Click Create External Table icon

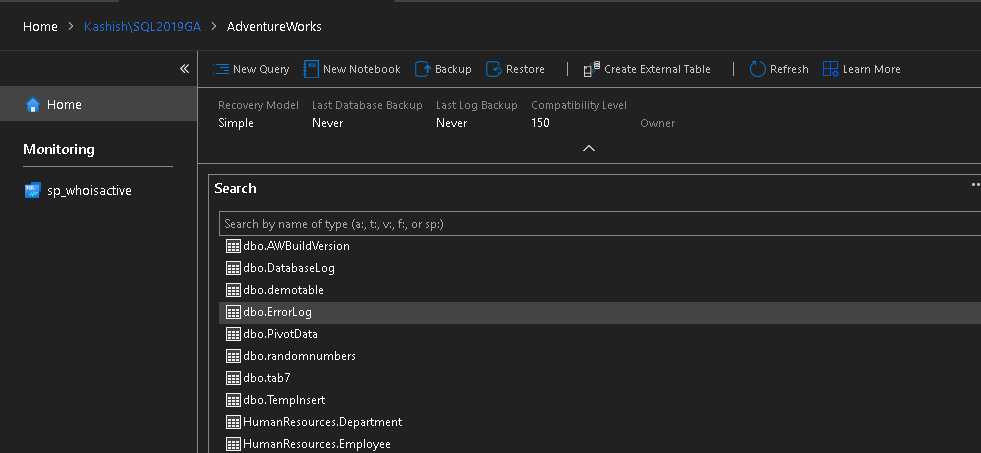pyautogui.click(x=592, y=69)
